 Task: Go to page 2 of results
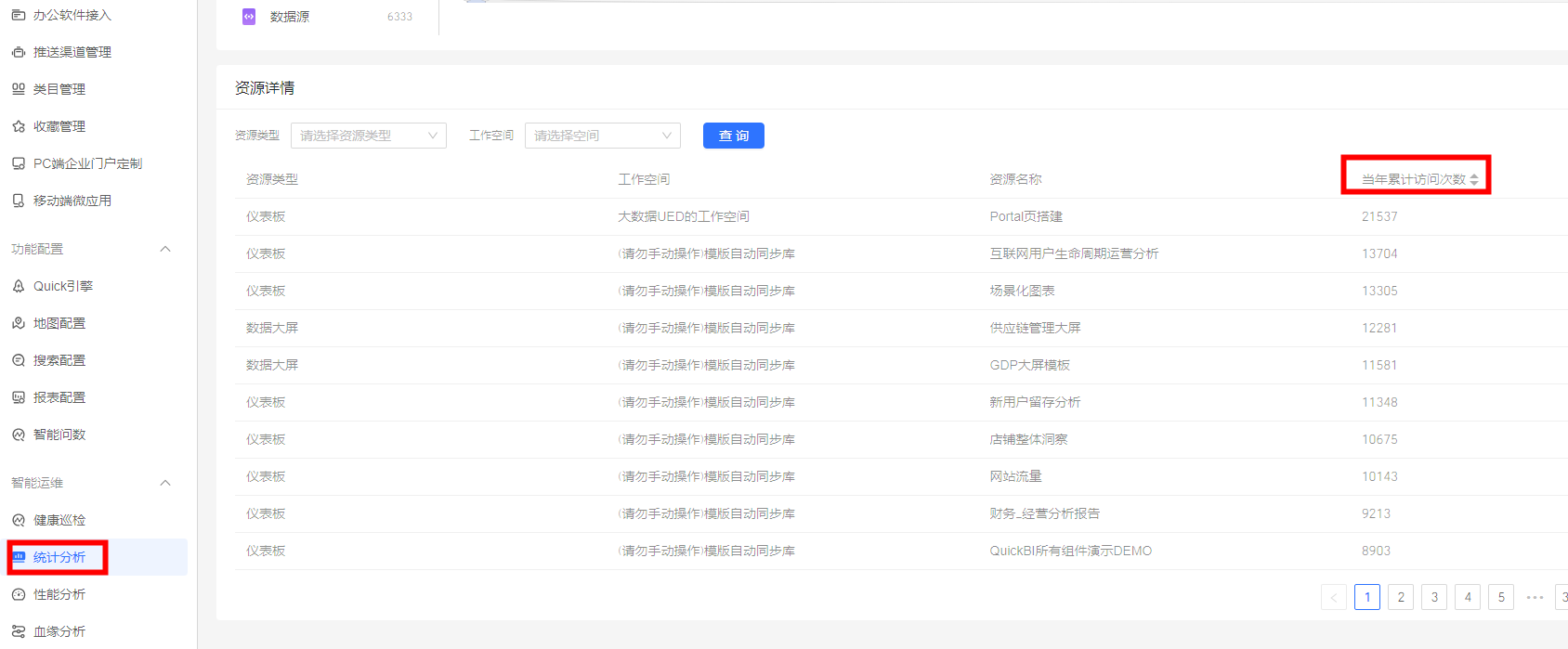click(x=1401, y=597)
